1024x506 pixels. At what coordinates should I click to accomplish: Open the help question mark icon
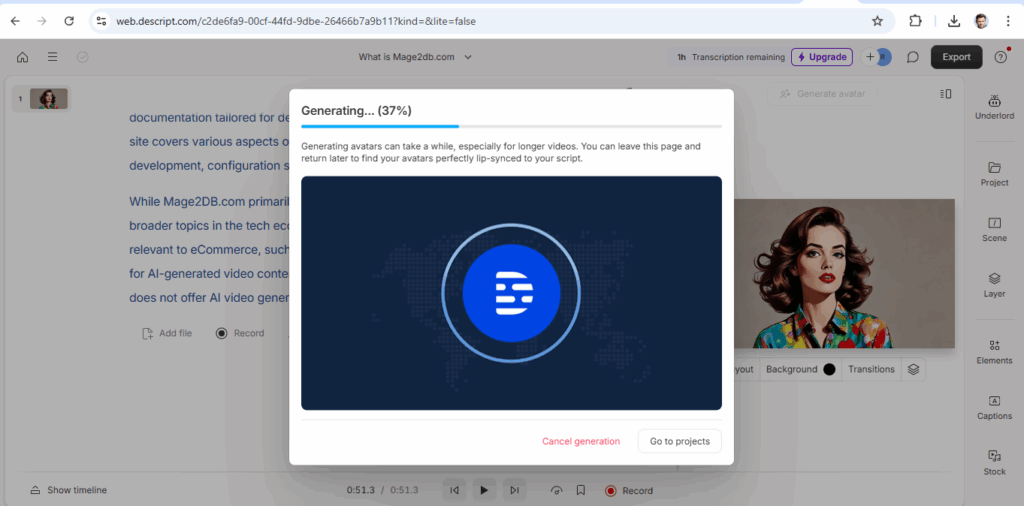tap(1000, 57)
